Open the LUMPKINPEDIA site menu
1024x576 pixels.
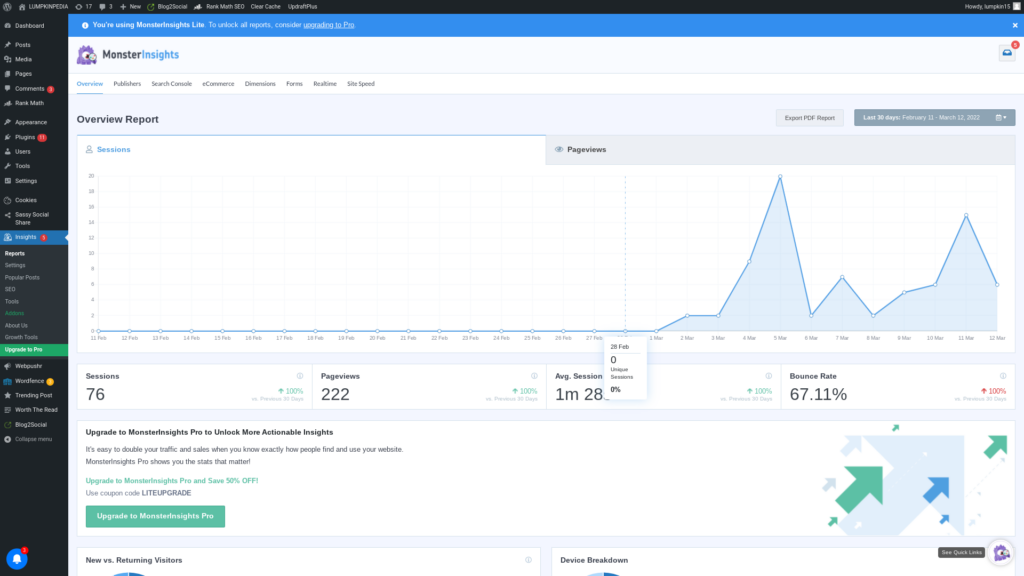[42, 7]
